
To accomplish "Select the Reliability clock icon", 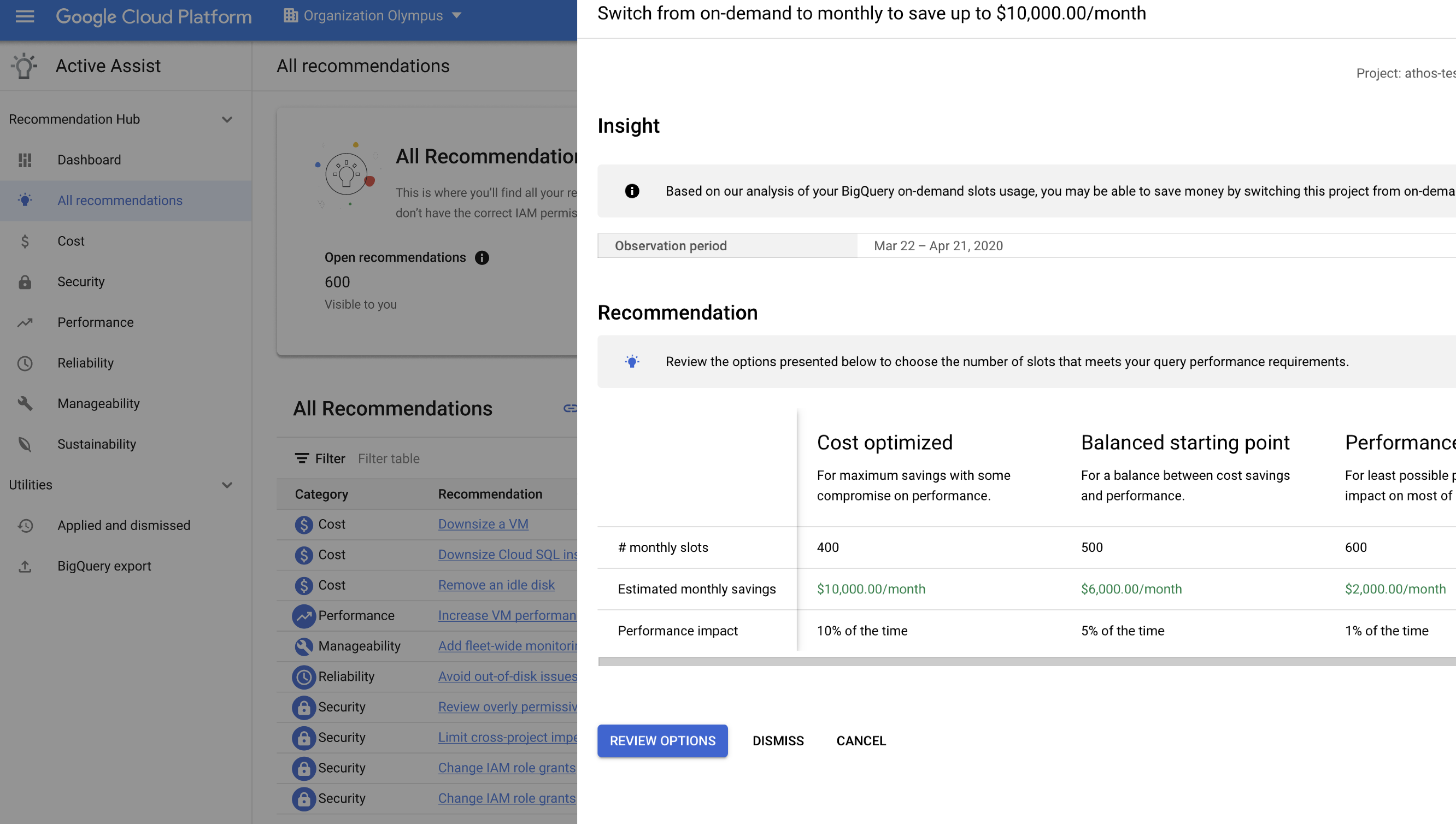I will (25, 362).
